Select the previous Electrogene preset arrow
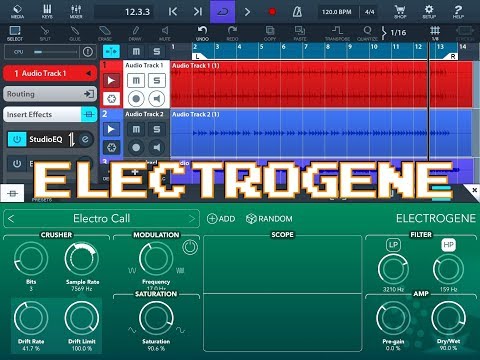The image size is (480, 360). click(11, 219)
